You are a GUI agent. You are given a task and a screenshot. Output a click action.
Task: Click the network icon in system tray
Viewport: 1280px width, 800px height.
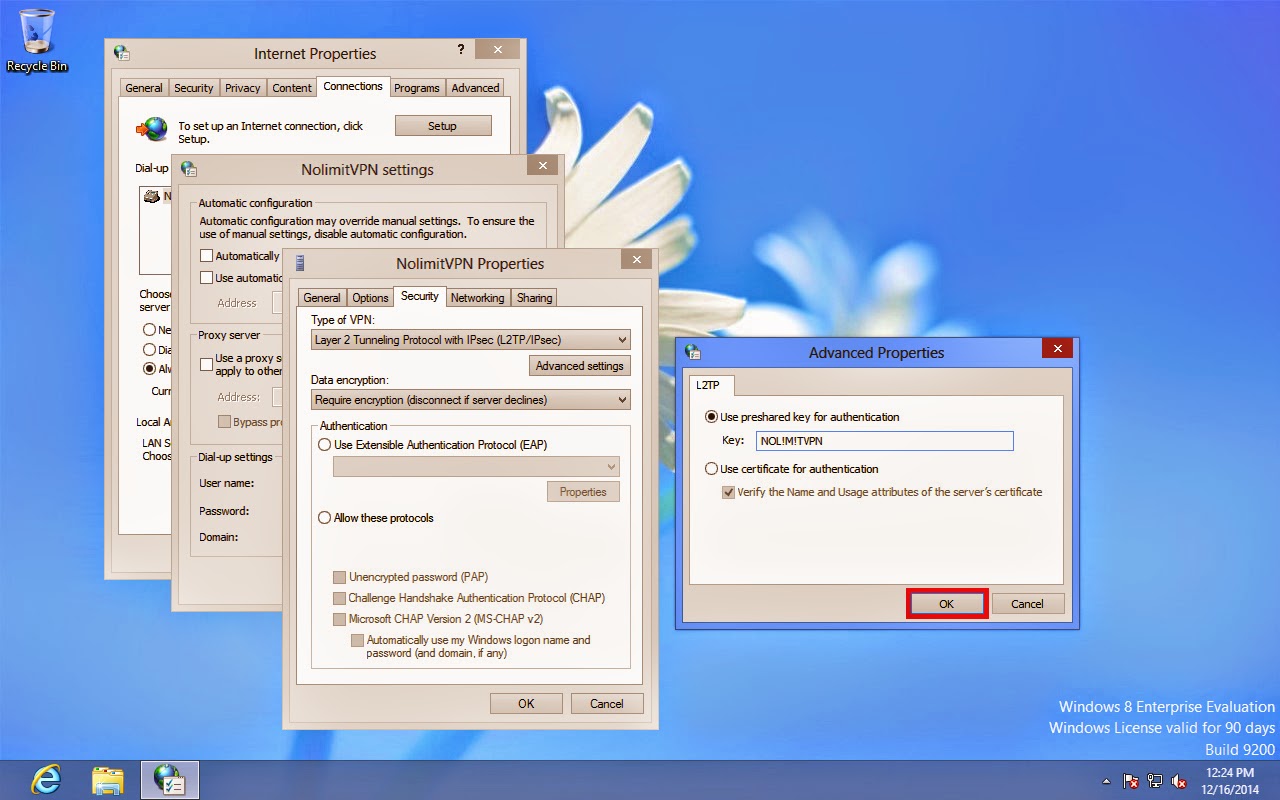point(1156,781)
